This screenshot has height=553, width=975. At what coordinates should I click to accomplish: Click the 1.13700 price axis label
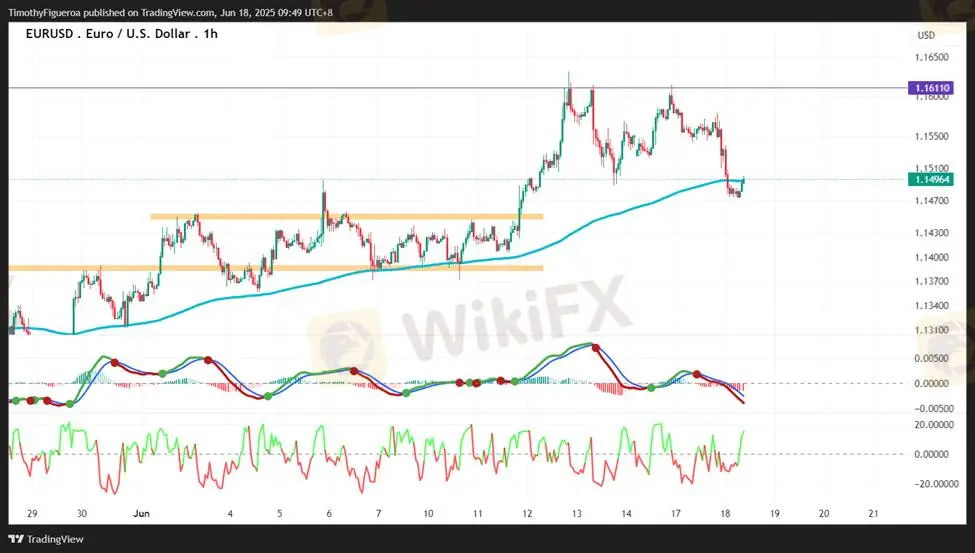931,281
